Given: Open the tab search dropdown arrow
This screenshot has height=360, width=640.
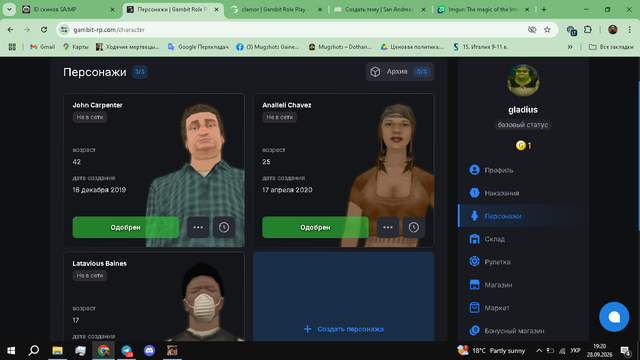Looking at the screenshot, I should (9, 9).
